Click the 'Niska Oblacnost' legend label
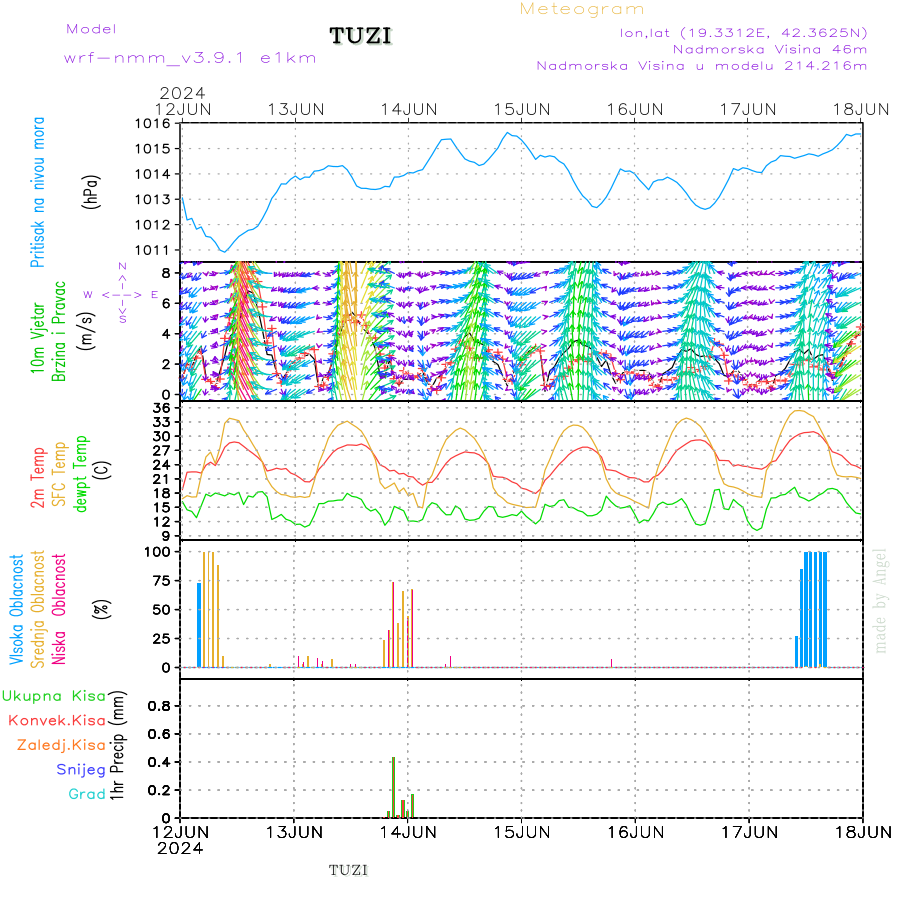Image resolution: width=900 pixels, height=900 pixels. point(59,609)
